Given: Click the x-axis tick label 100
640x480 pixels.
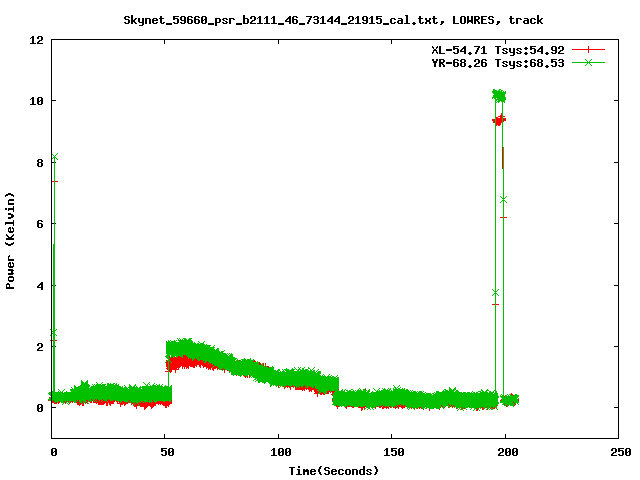Looking at the screenshot, I should click(280, 452).
